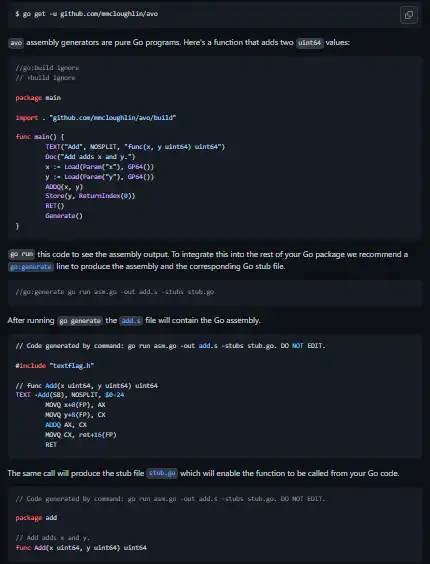Click the //go:generate go run asm.go comment line

115,292
